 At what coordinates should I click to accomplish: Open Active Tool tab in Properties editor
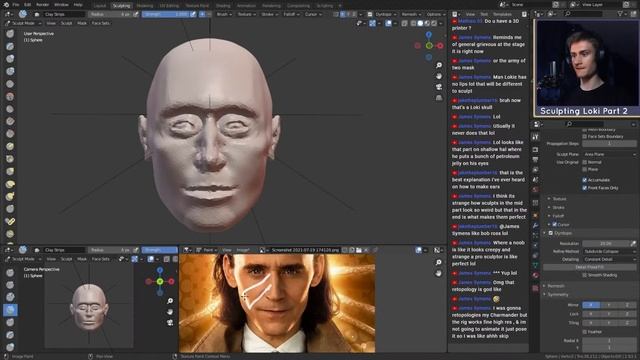click(536, 138)
